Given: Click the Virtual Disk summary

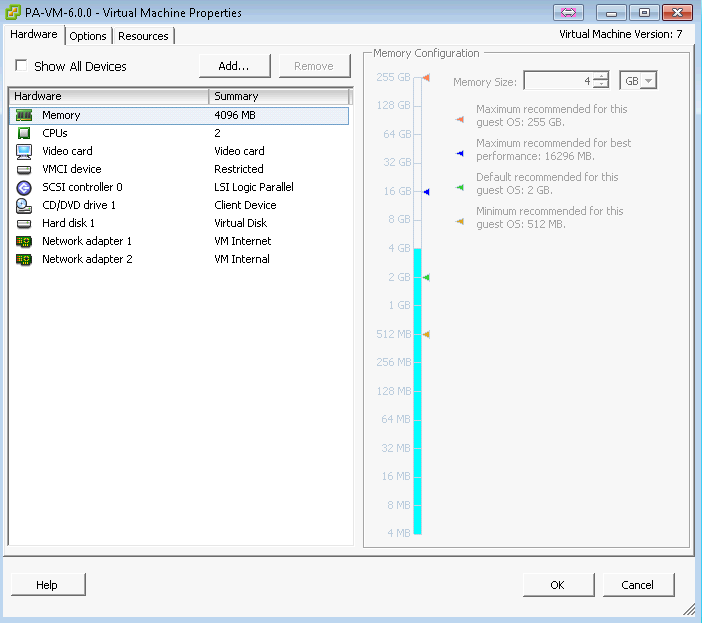Looking at the screenshot, I should (240, 223).
